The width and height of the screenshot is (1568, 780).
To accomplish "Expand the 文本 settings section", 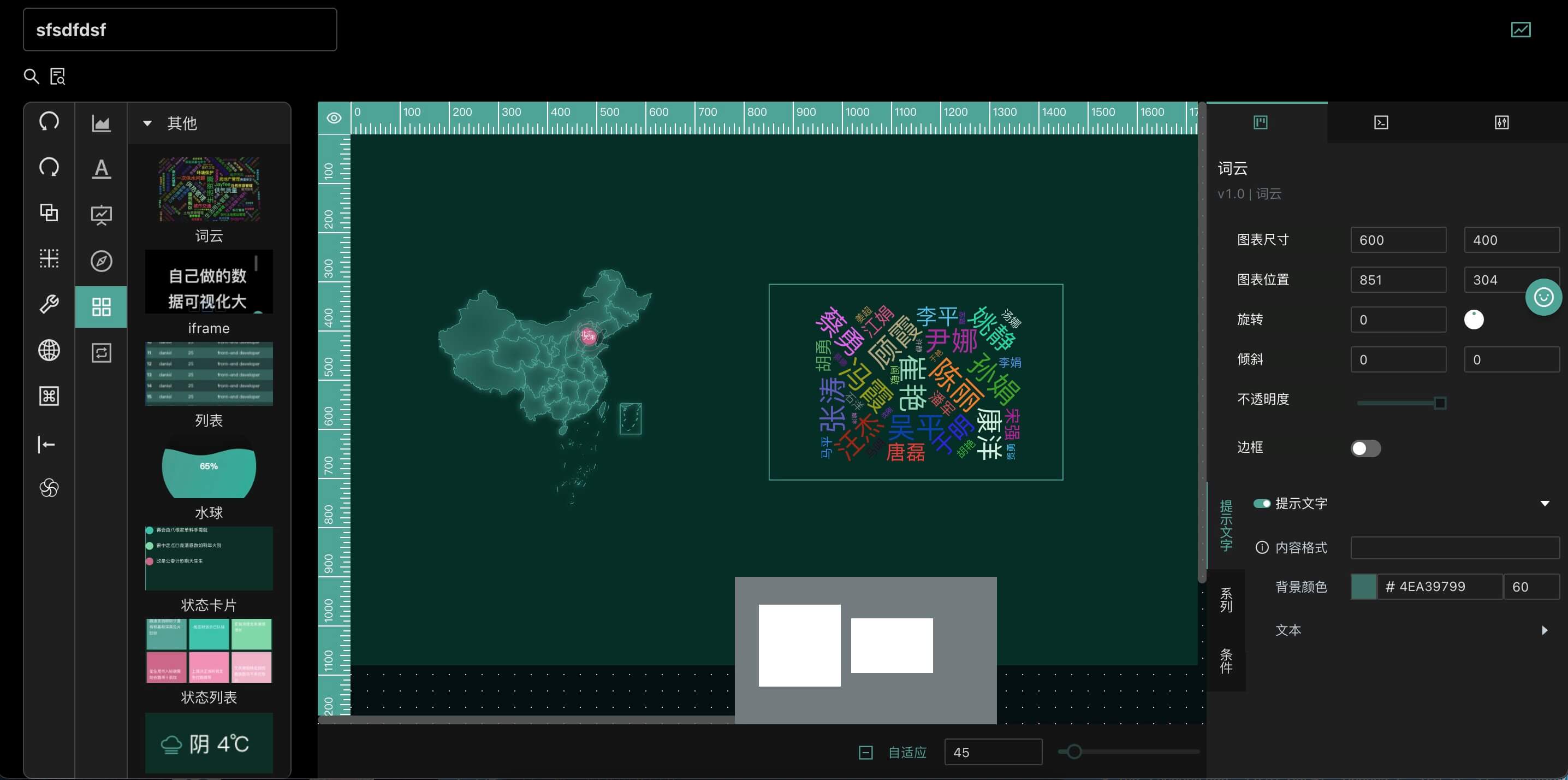I will coord(1545,630).
